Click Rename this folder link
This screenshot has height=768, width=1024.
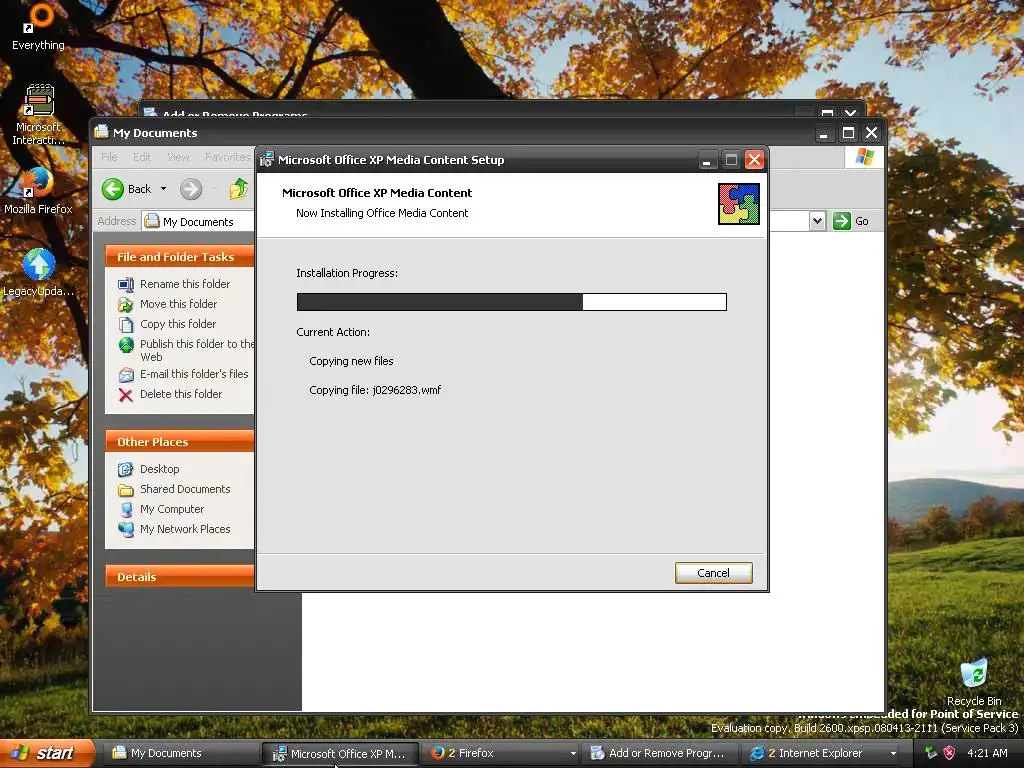click(x=185, y=284)
